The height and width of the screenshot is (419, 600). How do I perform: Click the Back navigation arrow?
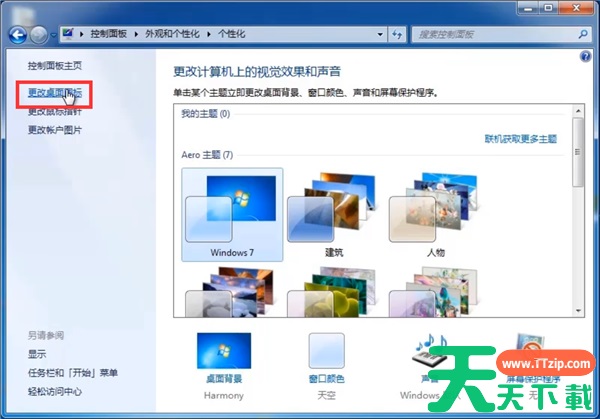coord(18,35)
